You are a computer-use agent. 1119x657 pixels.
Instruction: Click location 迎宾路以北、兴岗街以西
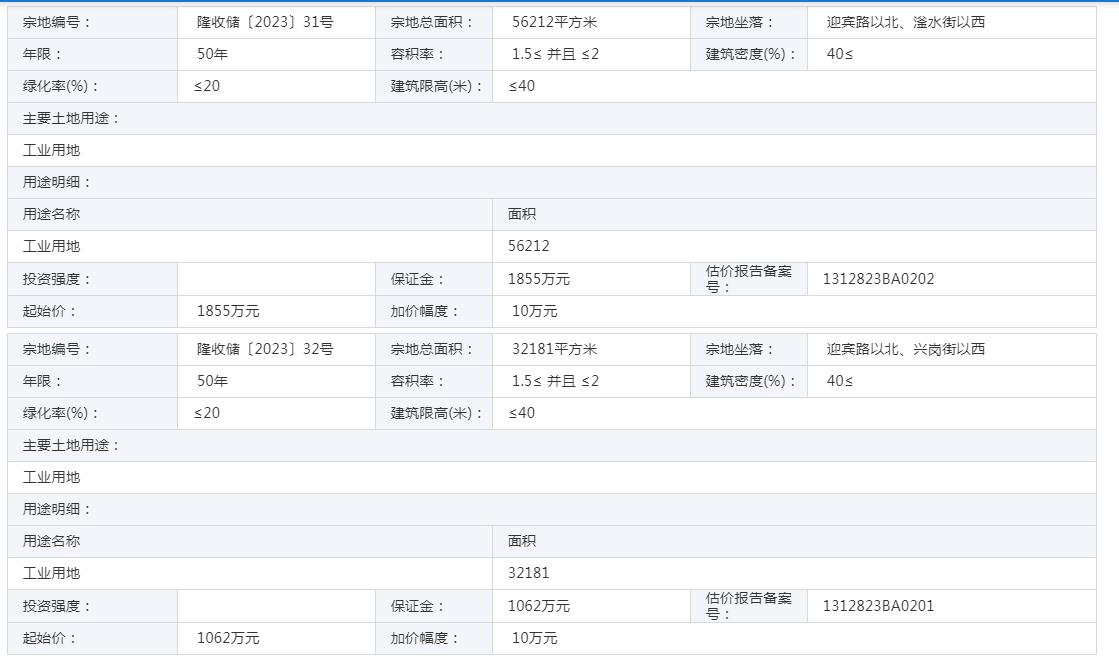(x=905, y=349)
